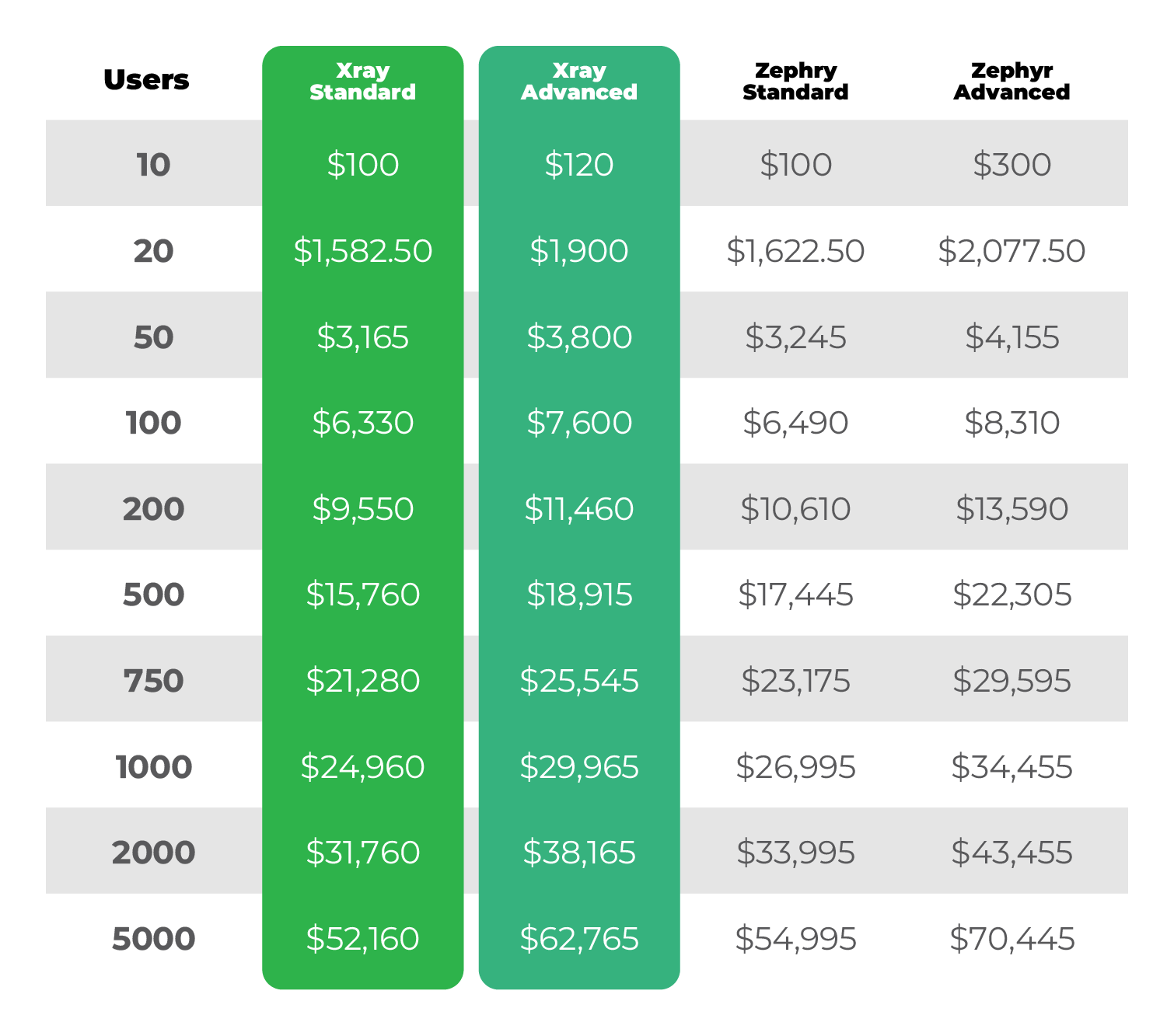Click the Zephry Standard column header
1174x1036 pixels.
795,82
